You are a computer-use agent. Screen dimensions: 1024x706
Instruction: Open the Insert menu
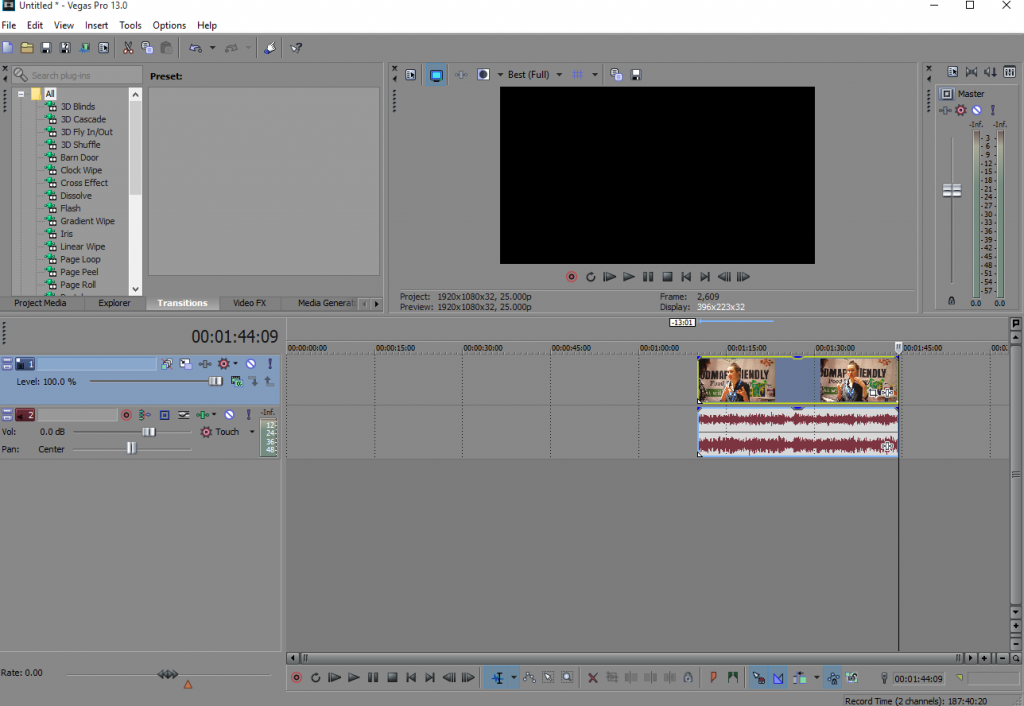[97, 25]
